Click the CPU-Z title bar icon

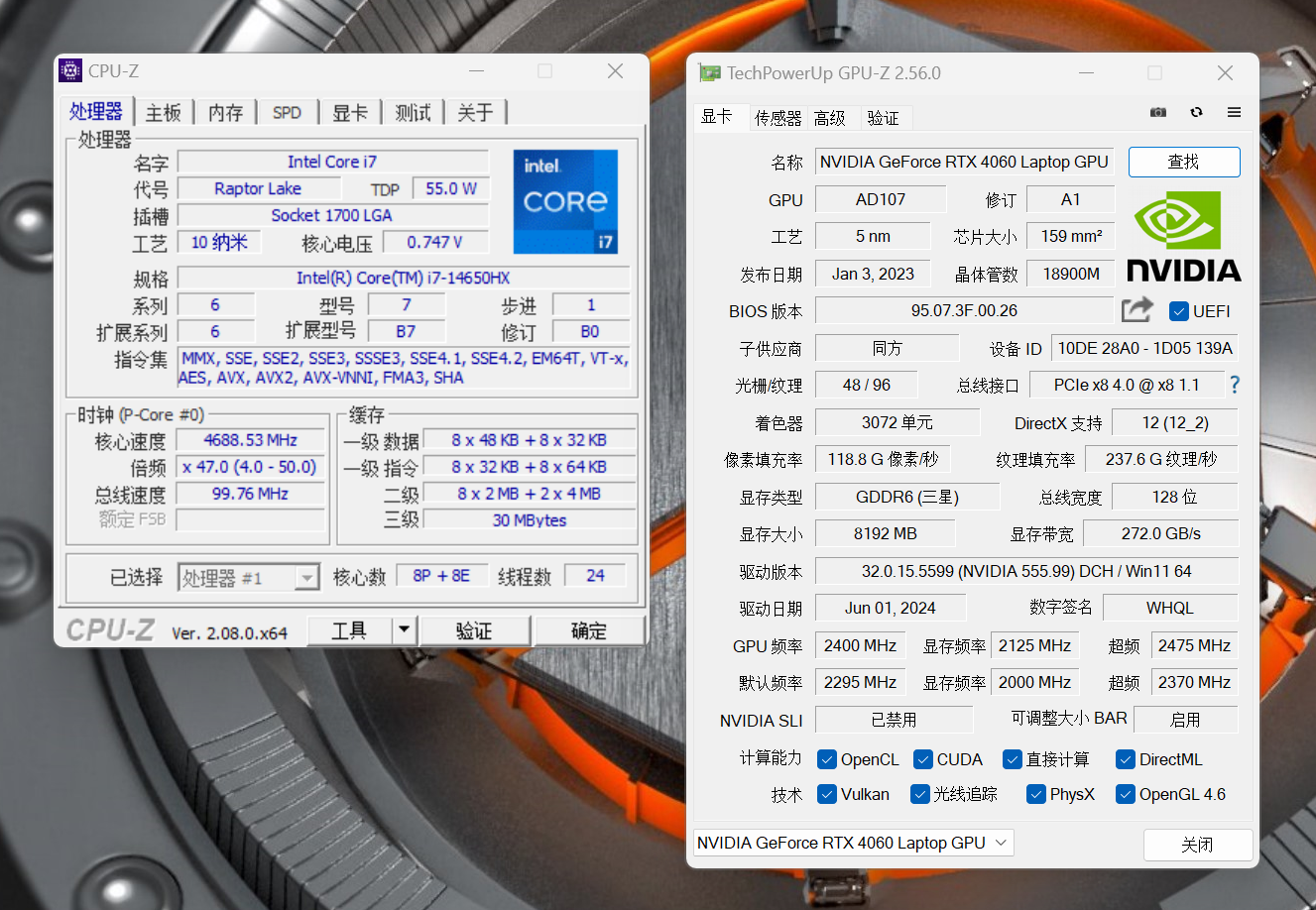coord(70,71)
